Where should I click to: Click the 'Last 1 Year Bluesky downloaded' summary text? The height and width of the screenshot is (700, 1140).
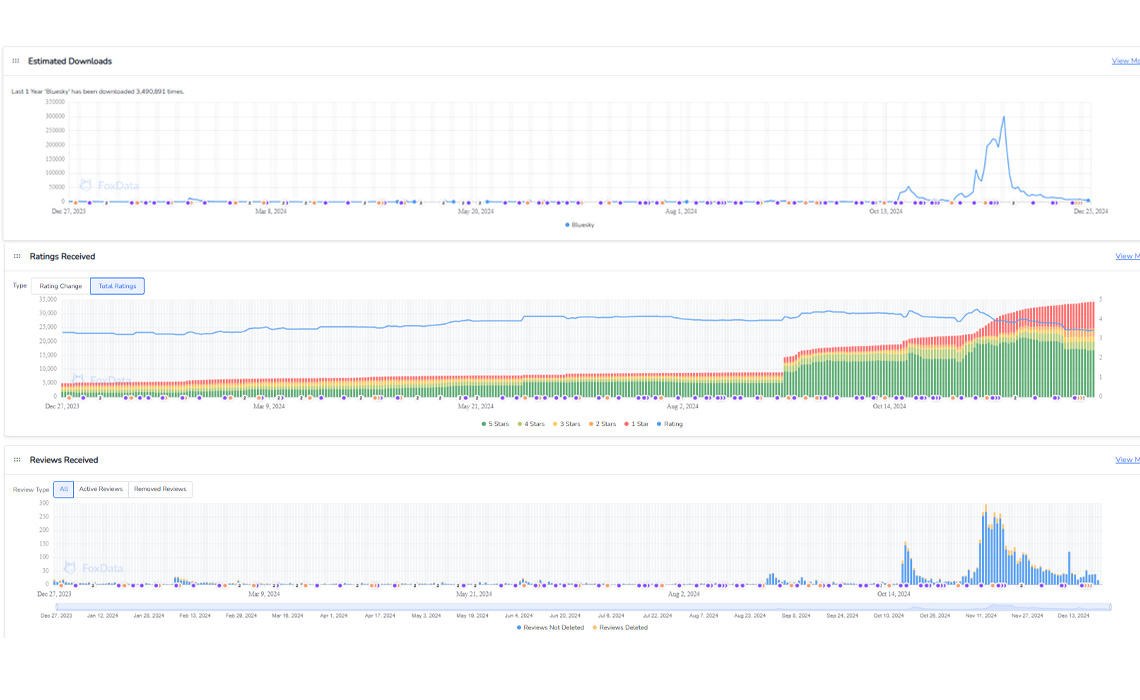coord(97,92)
